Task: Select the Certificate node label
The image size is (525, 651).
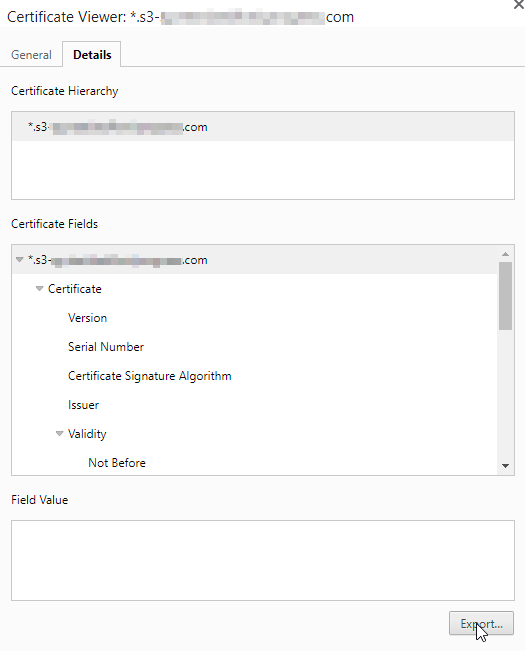Action: click(75, 289)
